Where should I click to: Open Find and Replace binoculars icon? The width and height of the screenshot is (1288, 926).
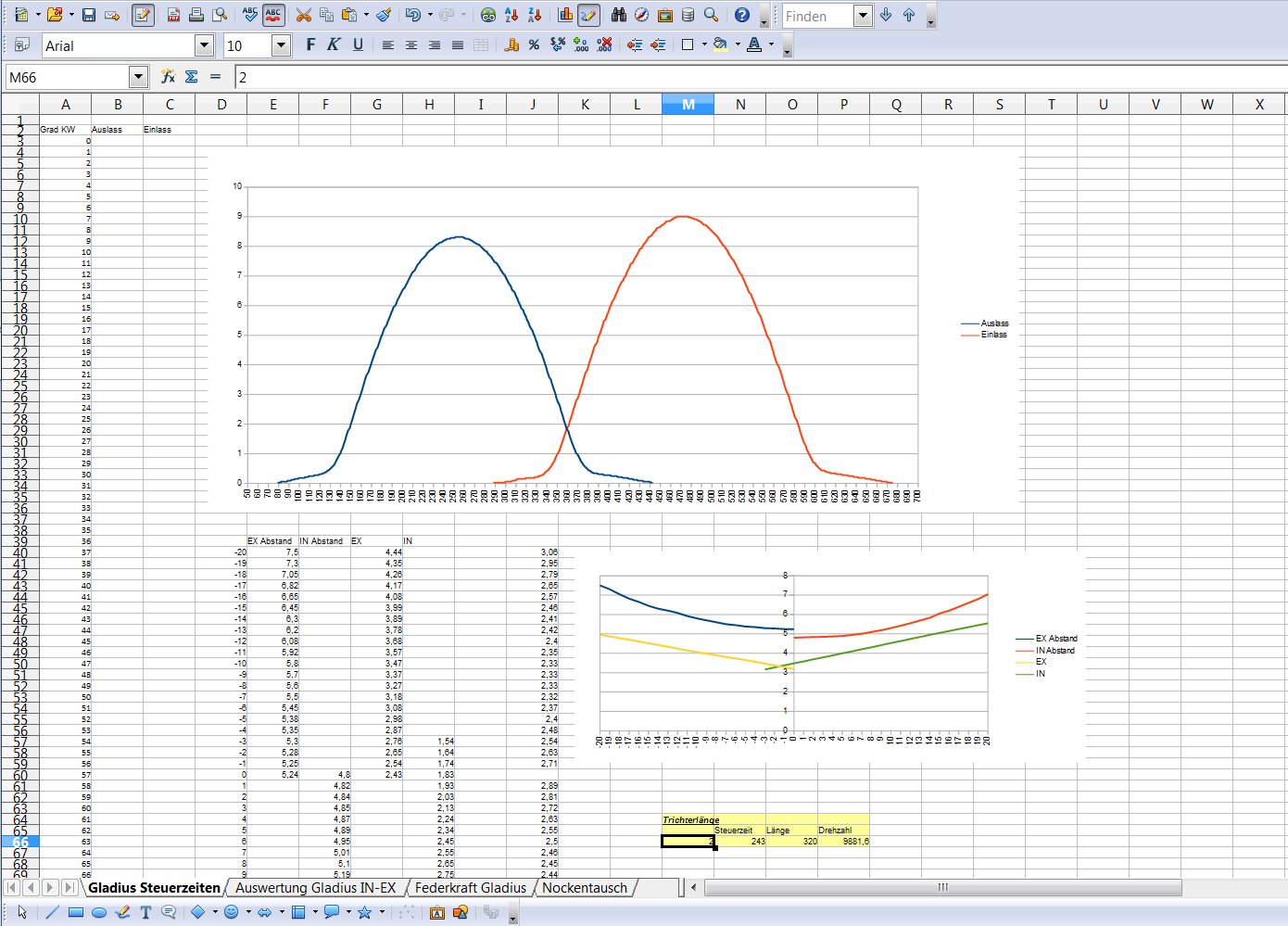618,15
